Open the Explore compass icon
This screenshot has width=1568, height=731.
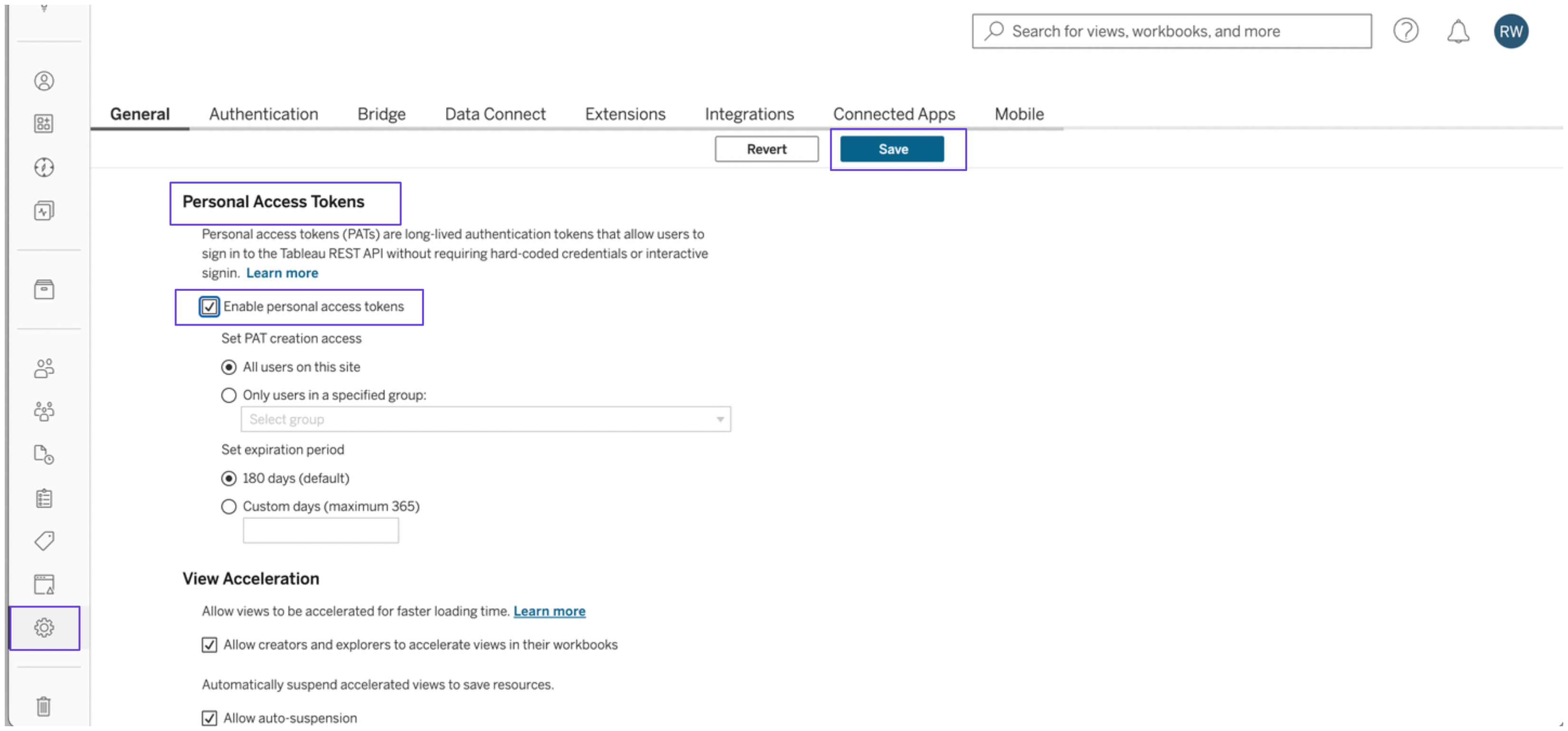click(x=44, y=167)
